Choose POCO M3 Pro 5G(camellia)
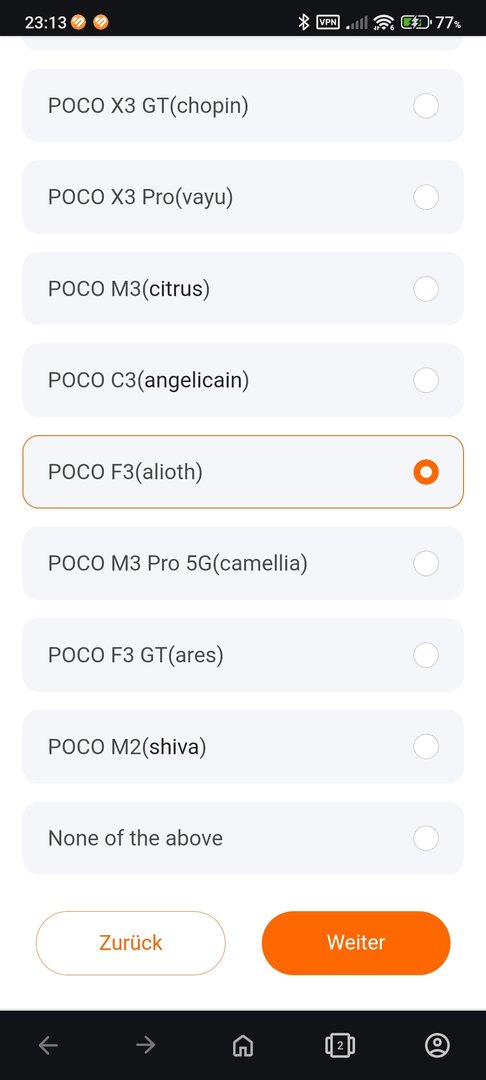 pyautogui.click(x=243, y=563)
